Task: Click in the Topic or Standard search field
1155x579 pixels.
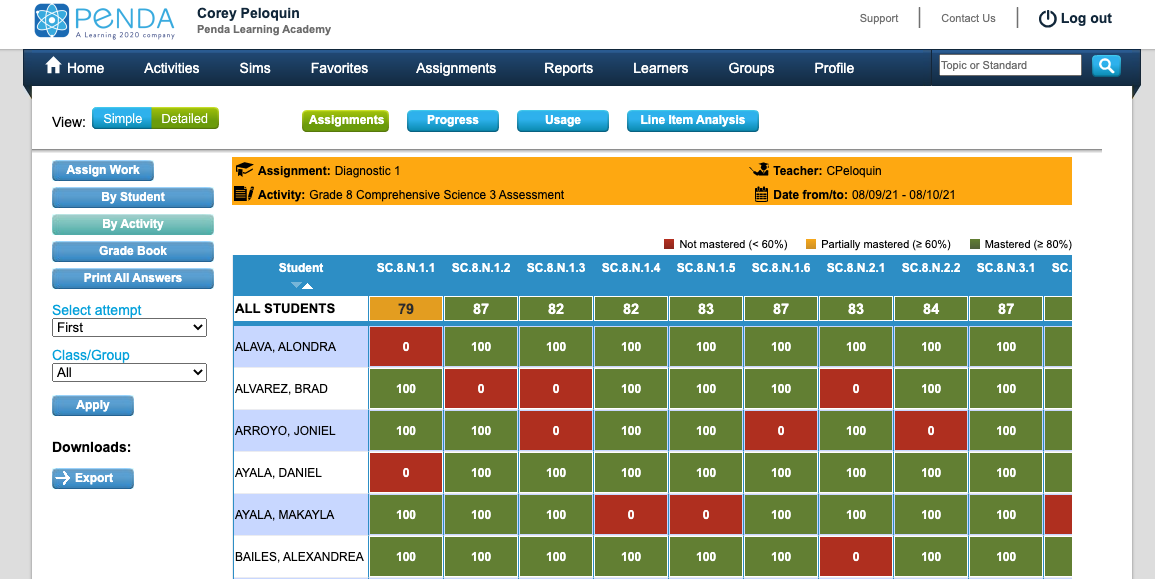Action: pyautogui.click(x=1010, y=66)
